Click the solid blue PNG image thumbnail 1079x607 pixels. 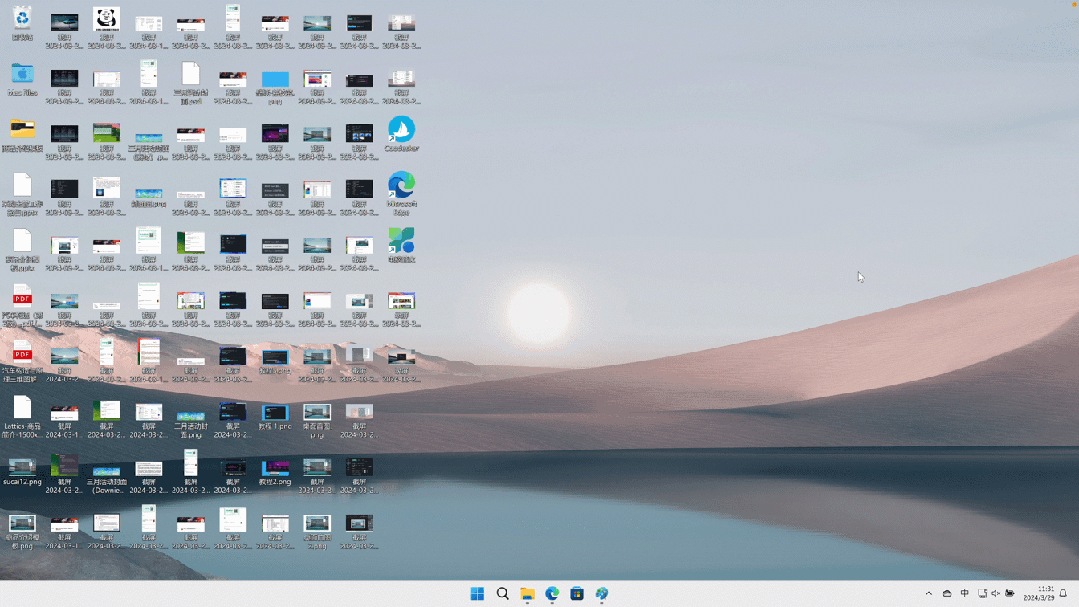pyautogui.click(x=275, y=79)
